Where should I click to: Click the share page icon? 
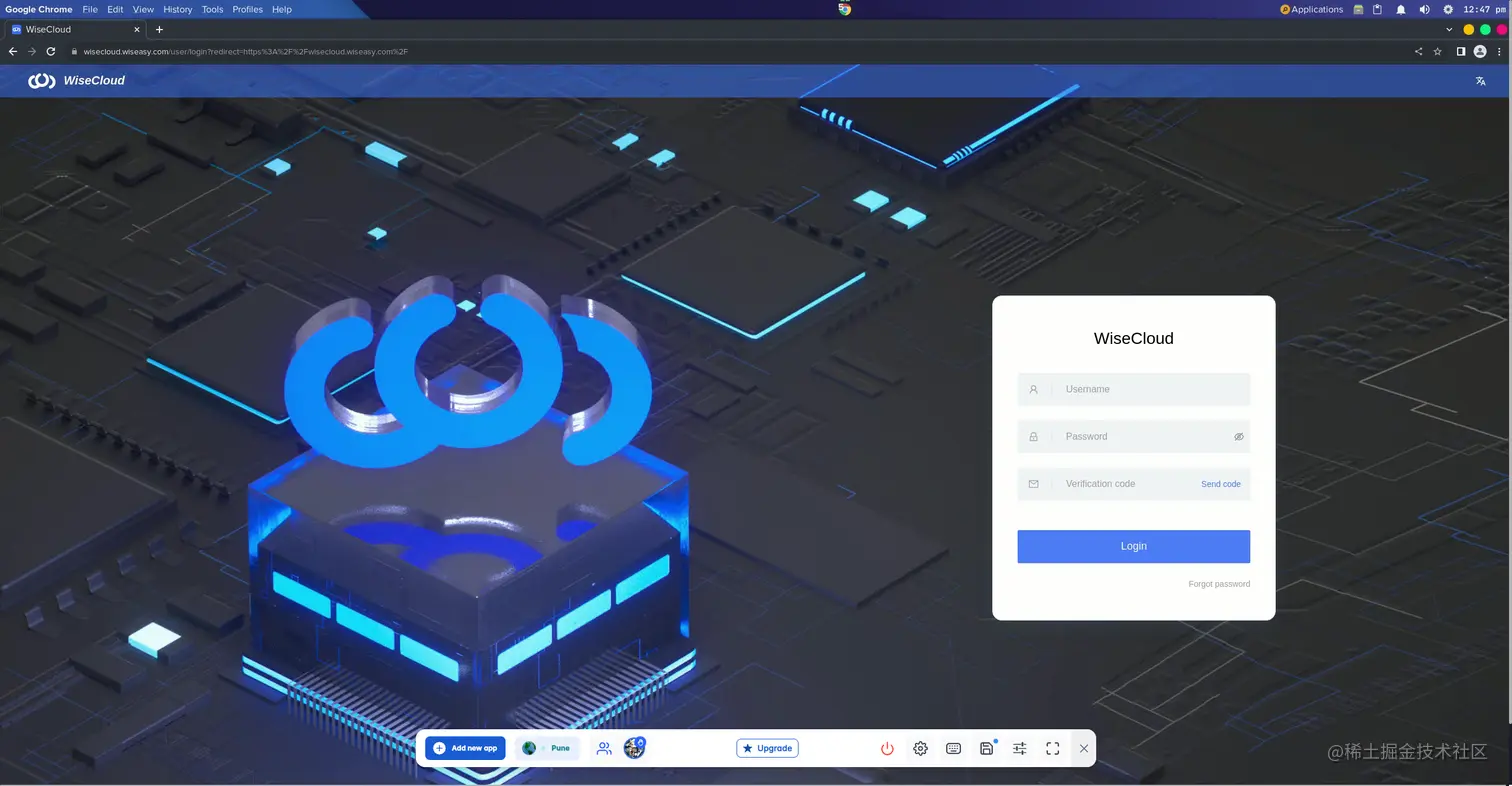(x=1418, y=51)
